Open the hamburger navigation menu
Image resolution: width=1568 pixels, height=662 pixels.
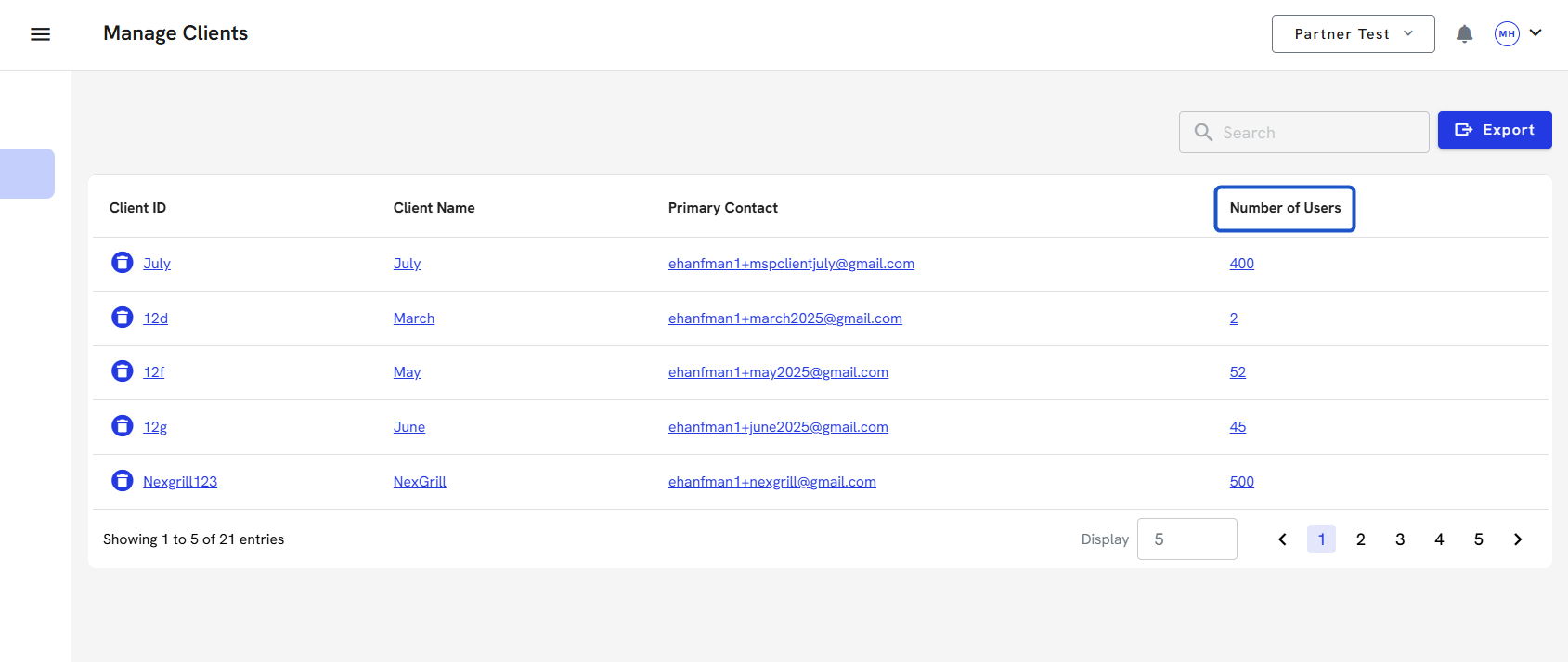[40, 34]
